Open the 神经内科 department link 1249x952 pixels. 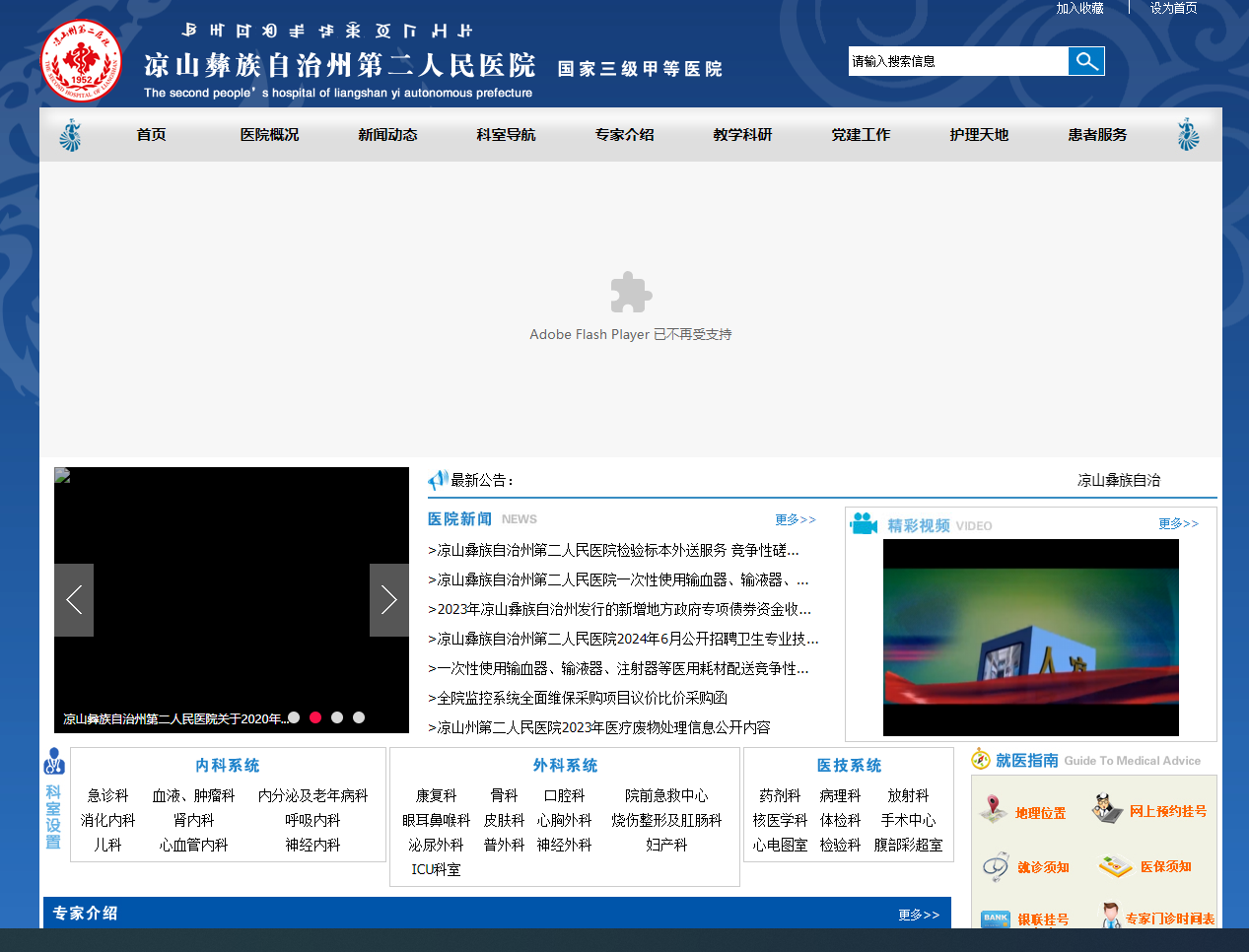coord(312,845)
